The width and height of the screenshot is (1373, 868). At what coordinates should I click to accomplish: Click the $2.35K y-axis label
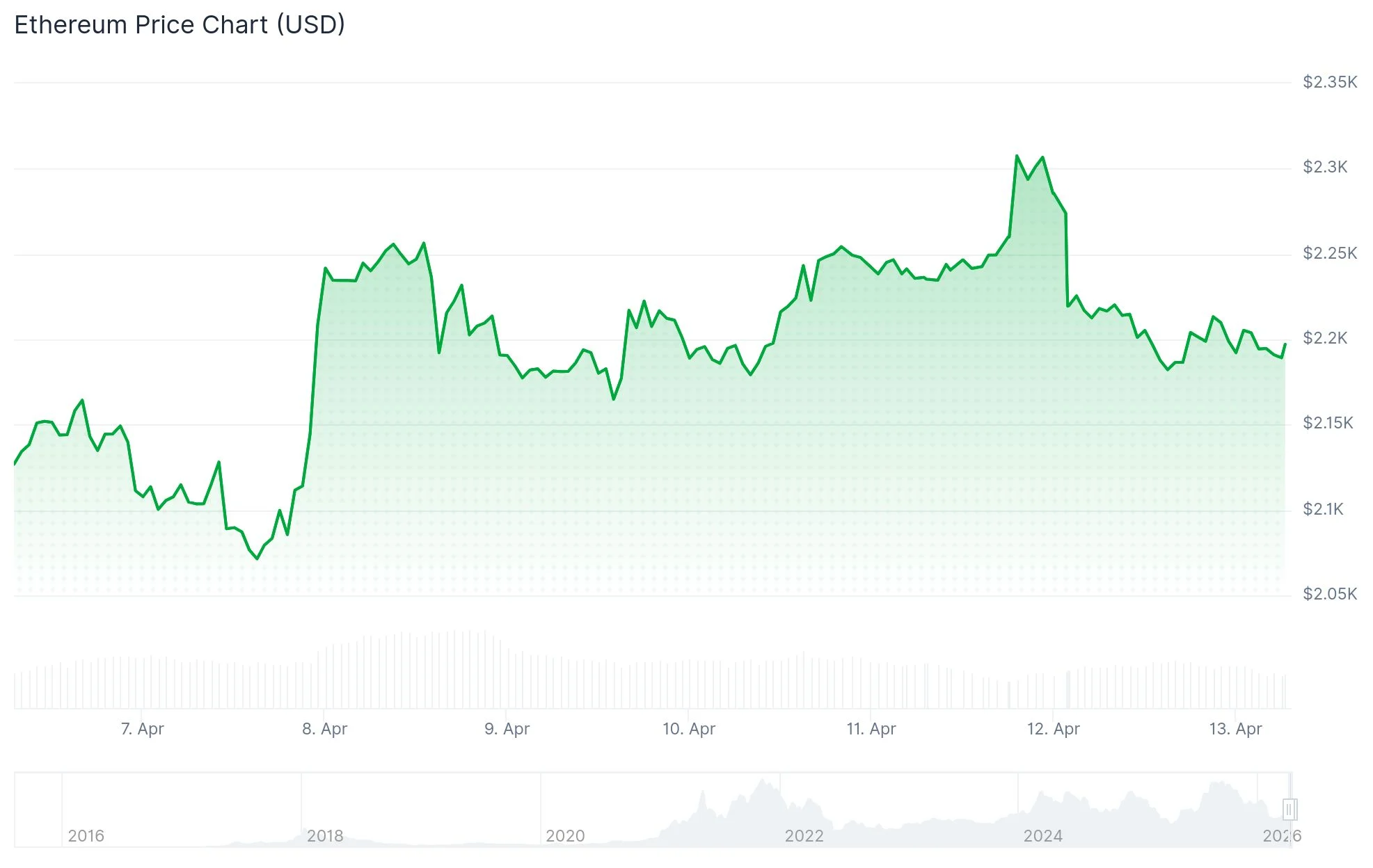(x=1330, y=82)
